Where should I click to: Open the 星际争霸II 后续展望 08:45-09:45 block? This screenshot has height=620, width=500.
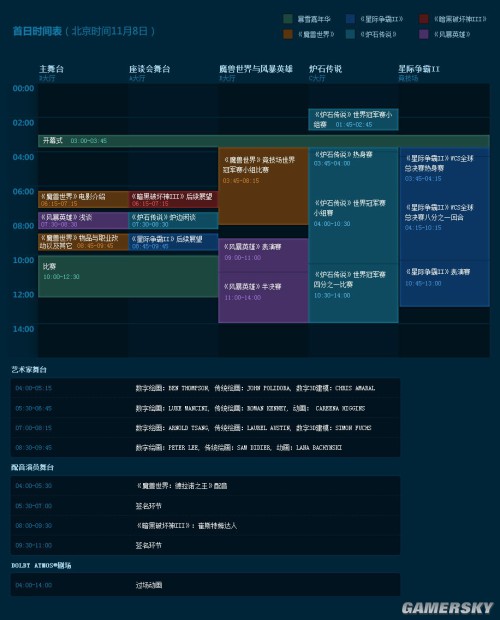click(173, 242)
